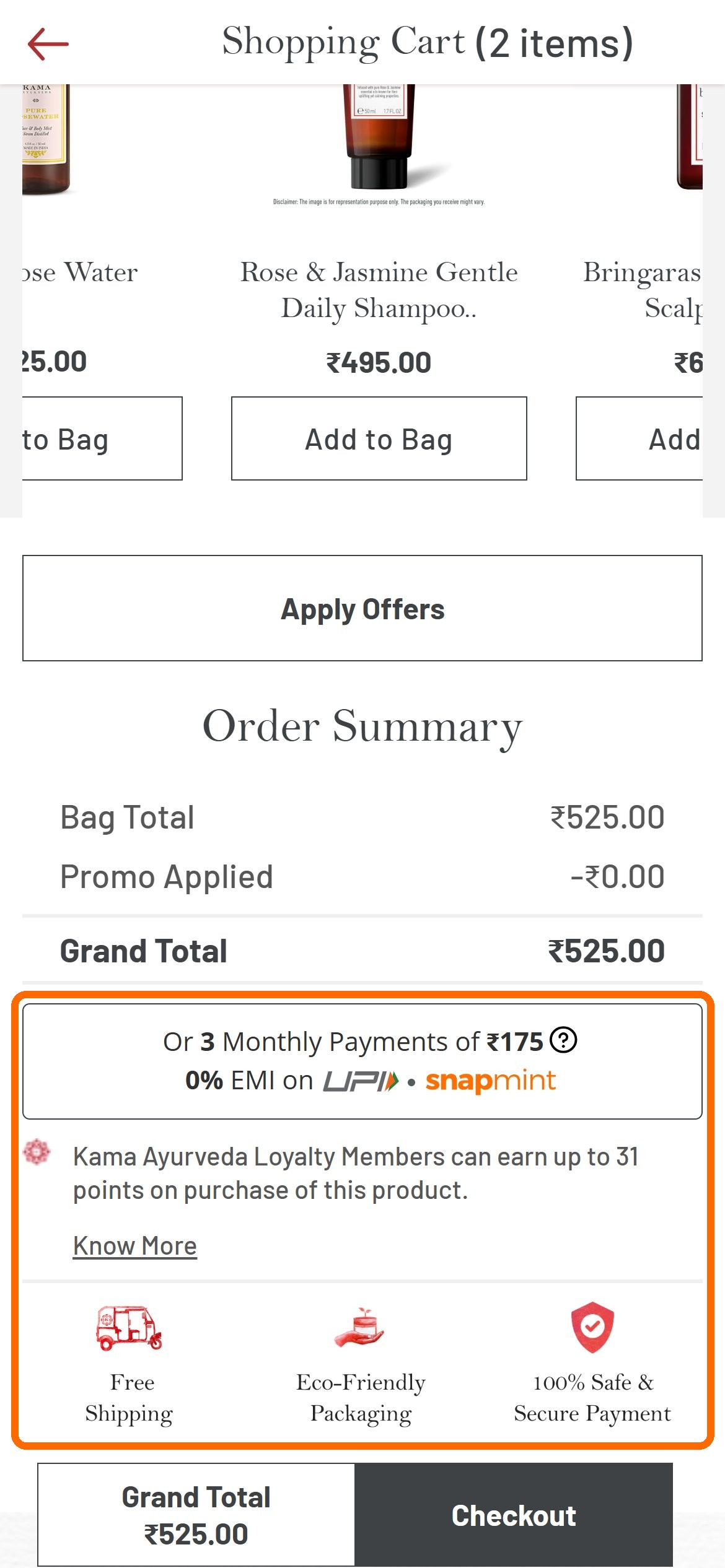725x1568 pixels.
Task: Tap the red back arrow icon
Action: coord(48,44)
